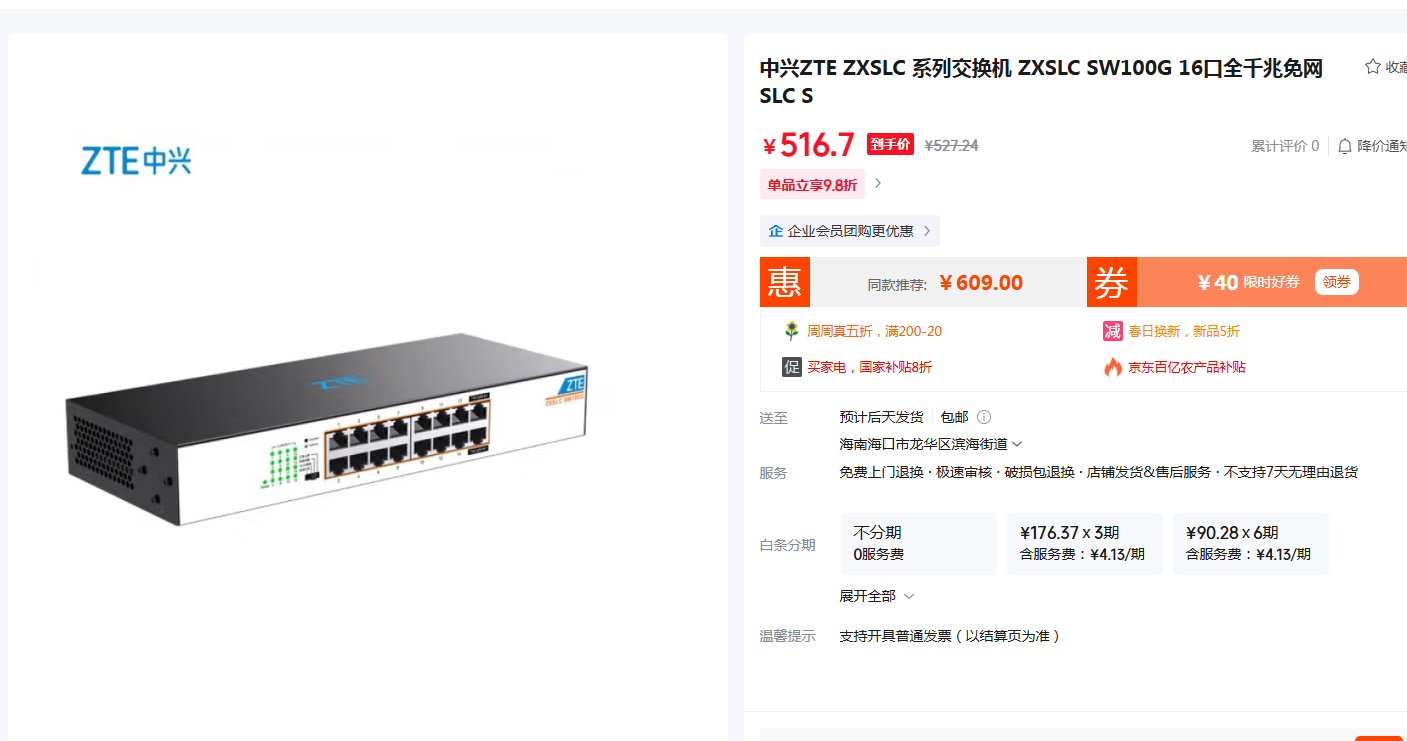Expand 展开全部 installment options
The width and height of the screenshot is (1407, 741).
(x=877, y=596)
